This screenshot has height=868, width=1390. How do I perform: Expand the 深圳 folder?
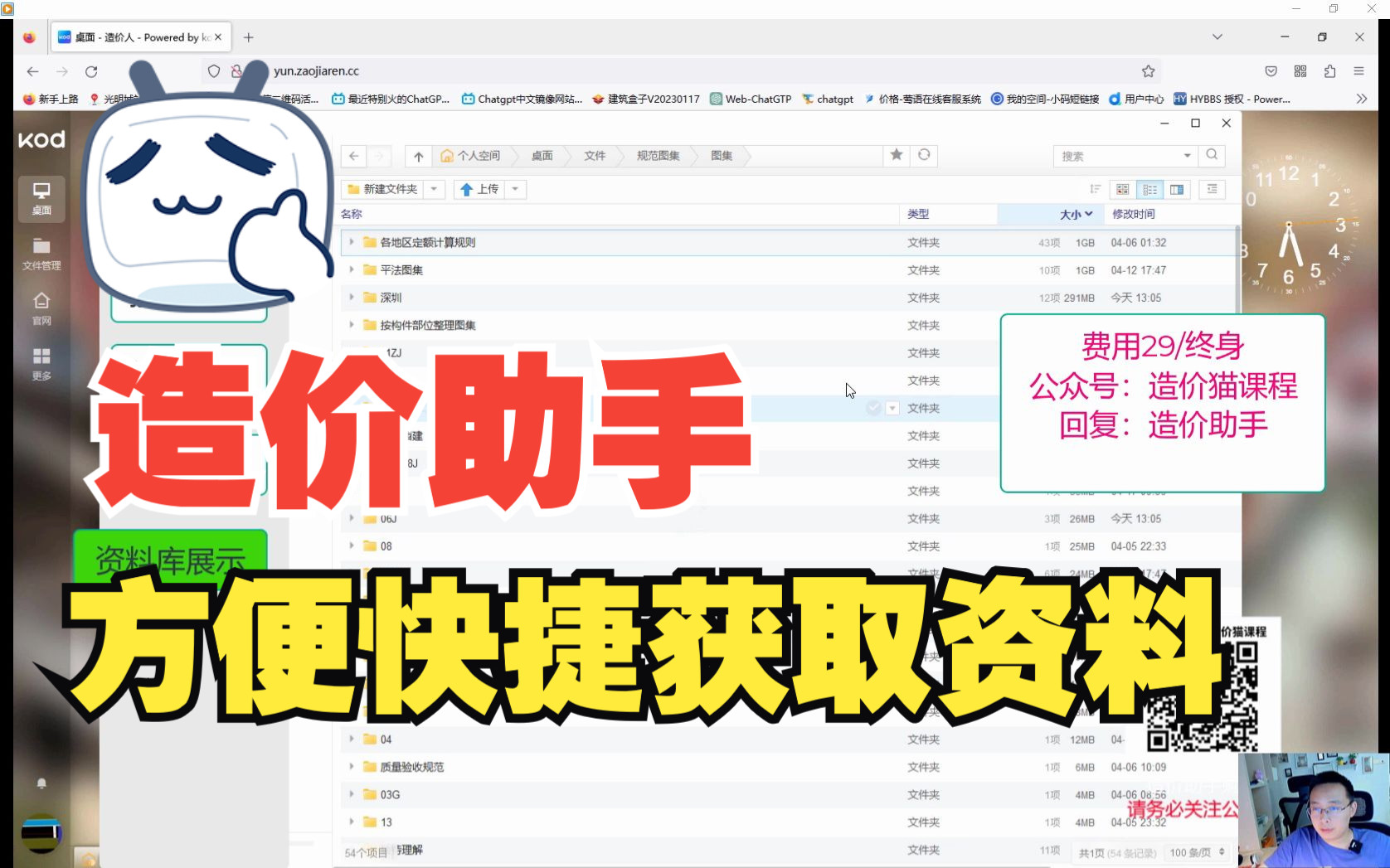coord(352,297)
